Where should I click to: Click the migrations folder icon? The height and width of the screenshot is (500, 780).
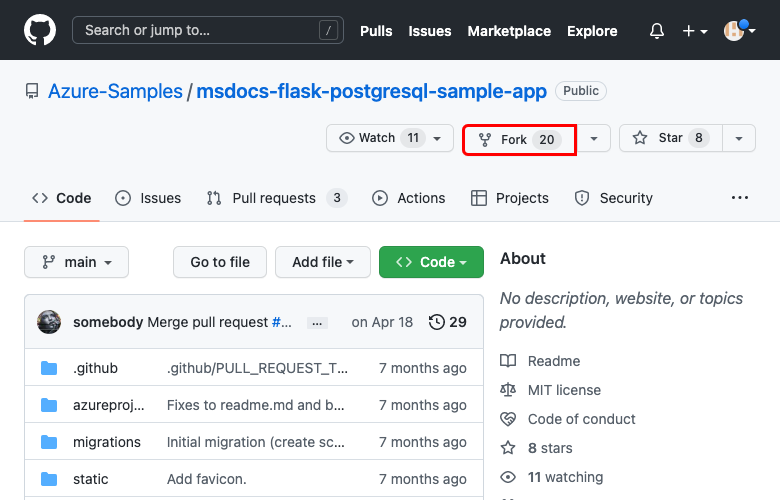[49, 442]
